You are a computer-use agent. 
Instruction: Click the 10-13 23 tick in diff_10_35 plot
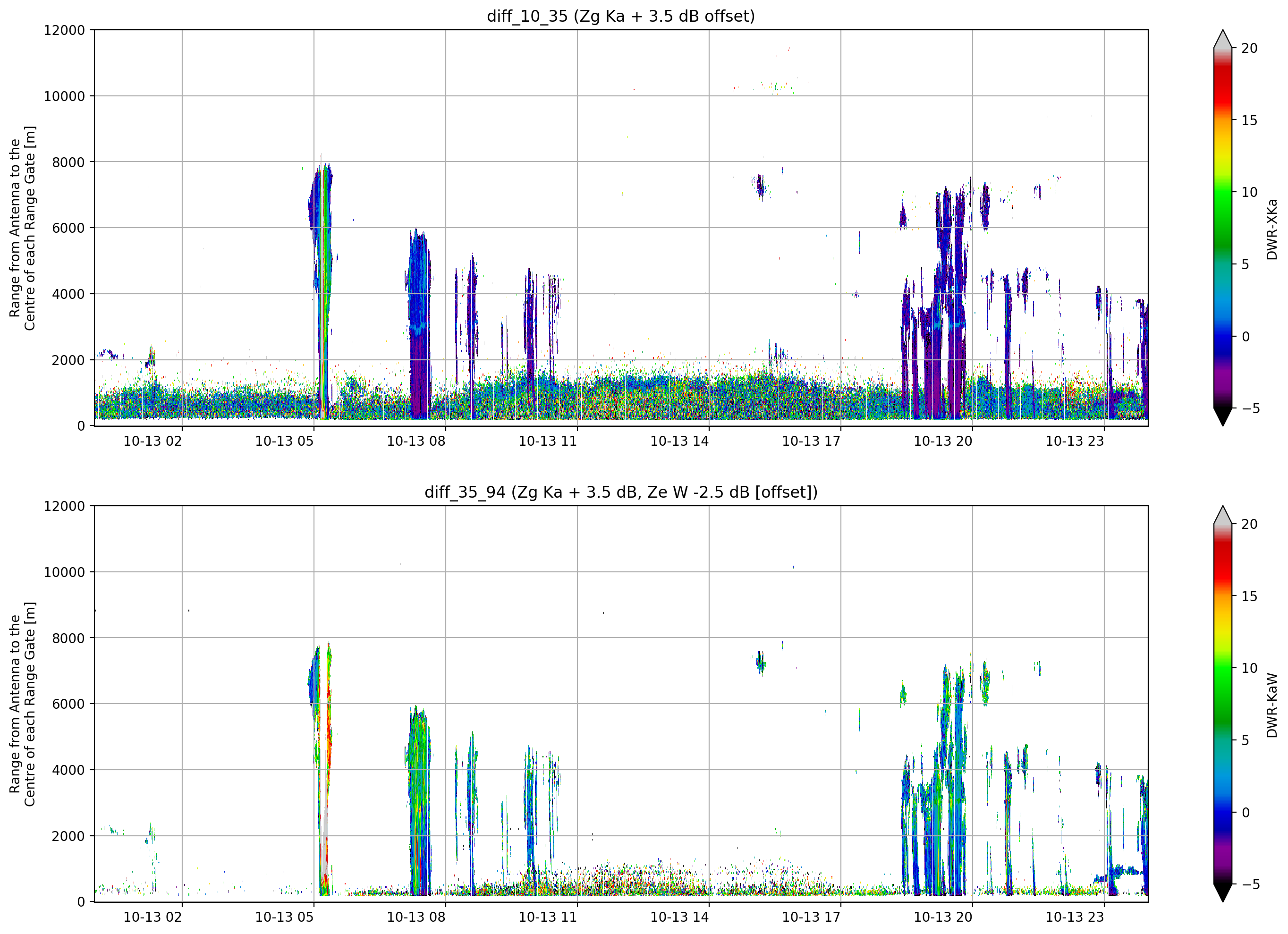[1075, 442]
